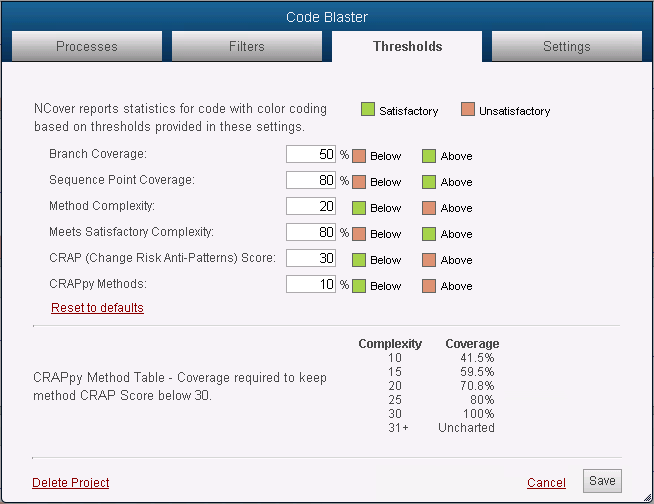Click the Unsatisfactory salmon legend swatch
654x504 pixels.
(468, 109)
